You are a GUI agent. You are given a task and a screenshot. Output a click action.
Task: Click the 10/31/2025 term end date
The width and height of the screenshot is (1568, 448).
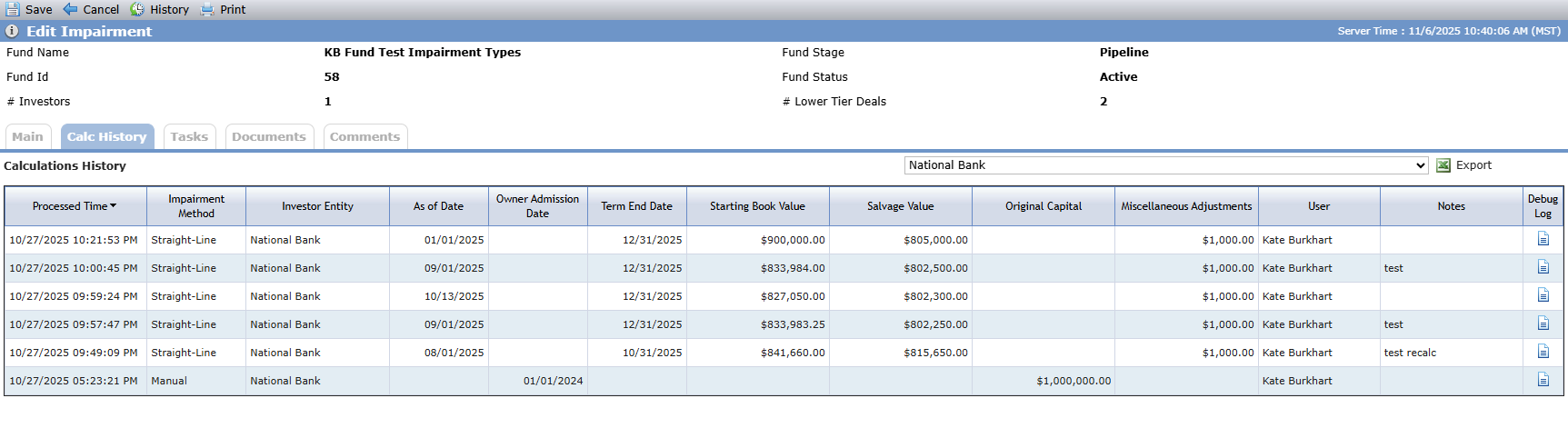click(652, 353)
